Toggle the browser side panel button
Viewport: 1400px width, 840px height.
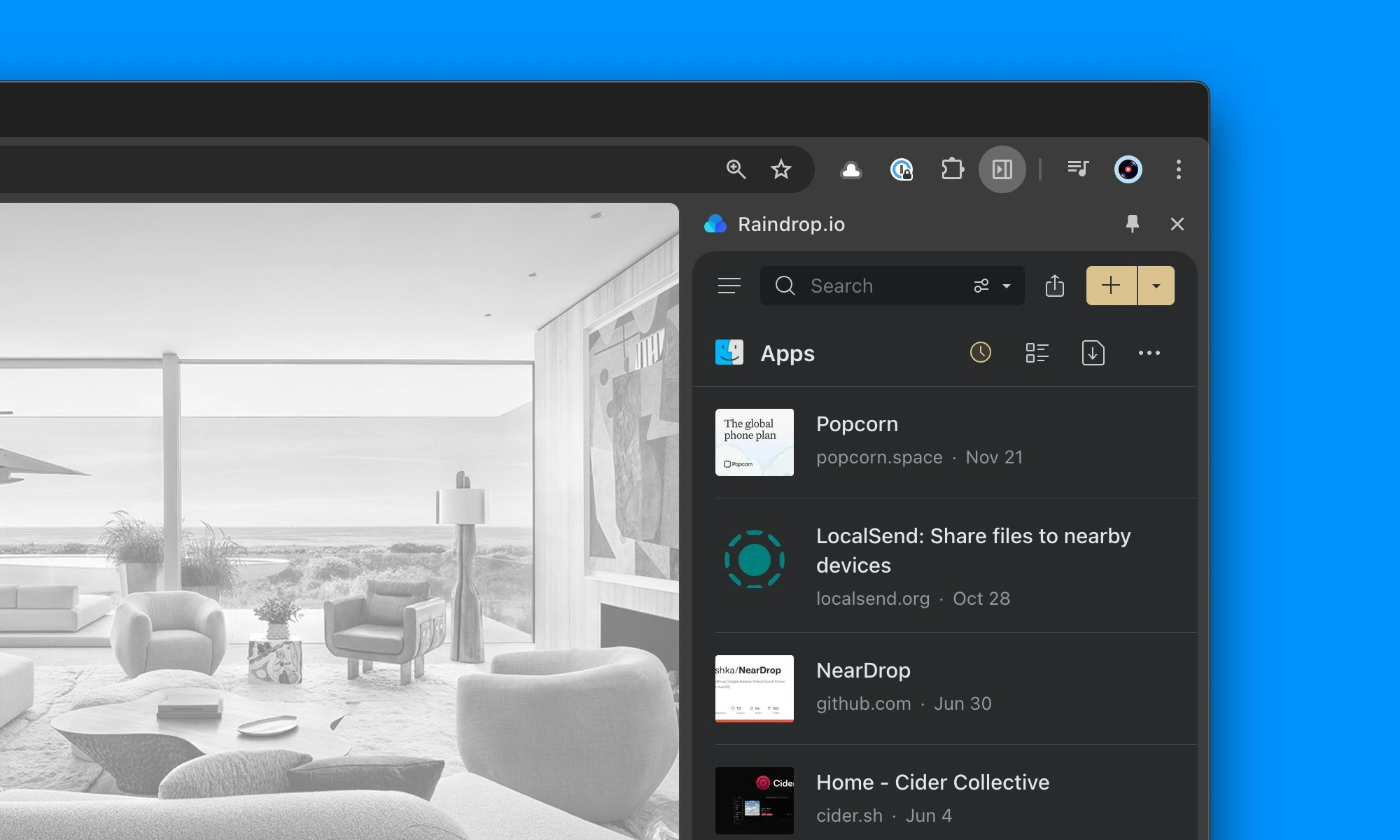[x=1002, y=169]
